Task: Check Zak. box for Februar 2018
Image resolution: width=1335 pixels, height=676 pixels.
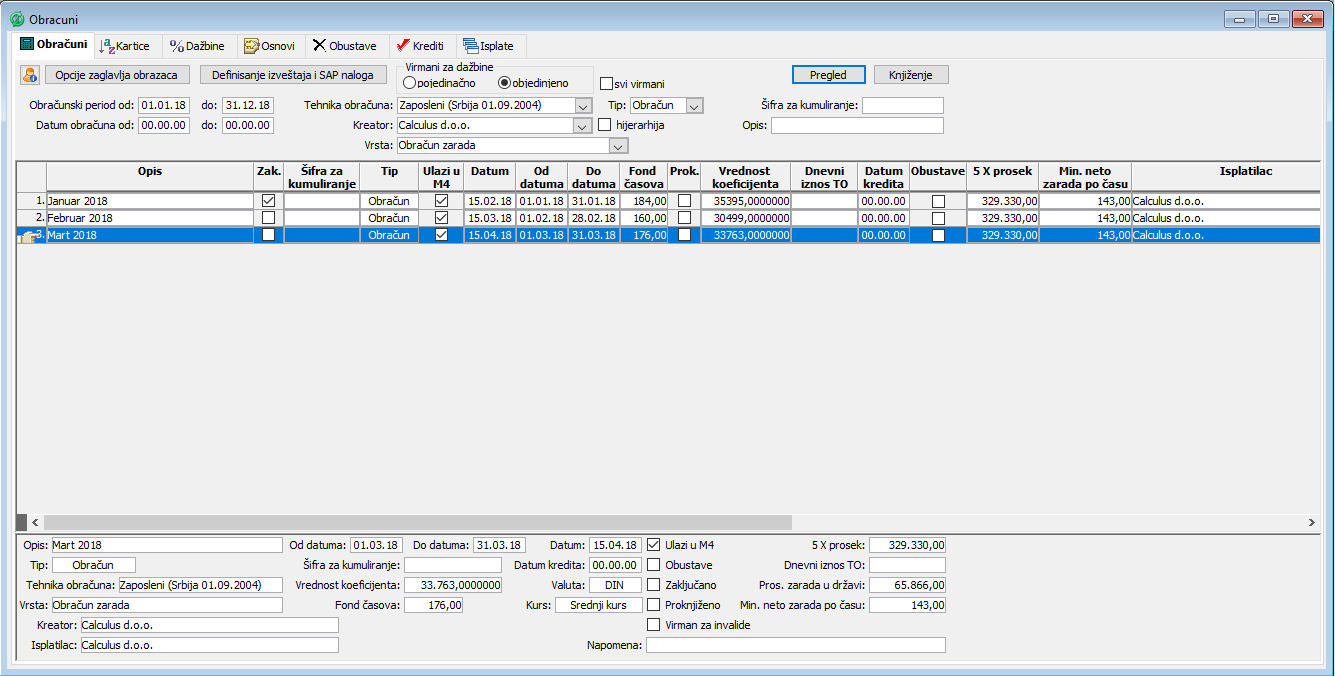Action: coord(268,218)
